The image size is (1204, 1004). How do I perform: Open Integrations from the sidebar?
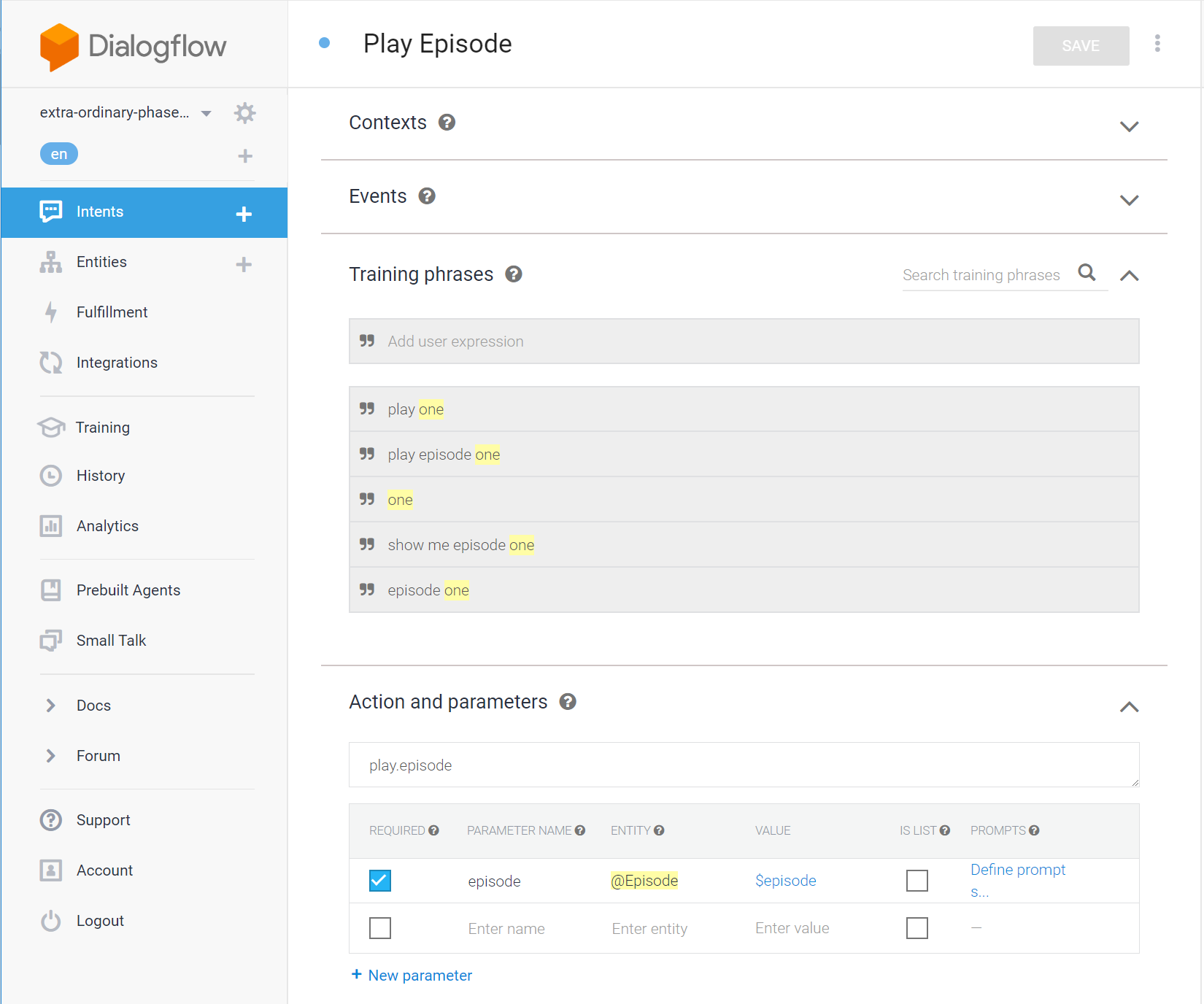coord(117,363)
